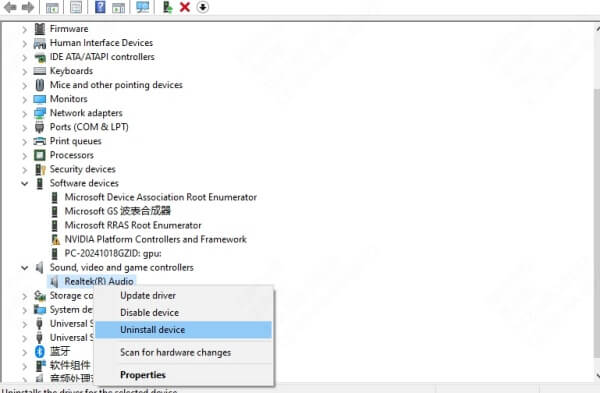The image size is (600, 393).
Task: Choose Scan for hardware changes menu entry
Action: click(x=184, y=352)
